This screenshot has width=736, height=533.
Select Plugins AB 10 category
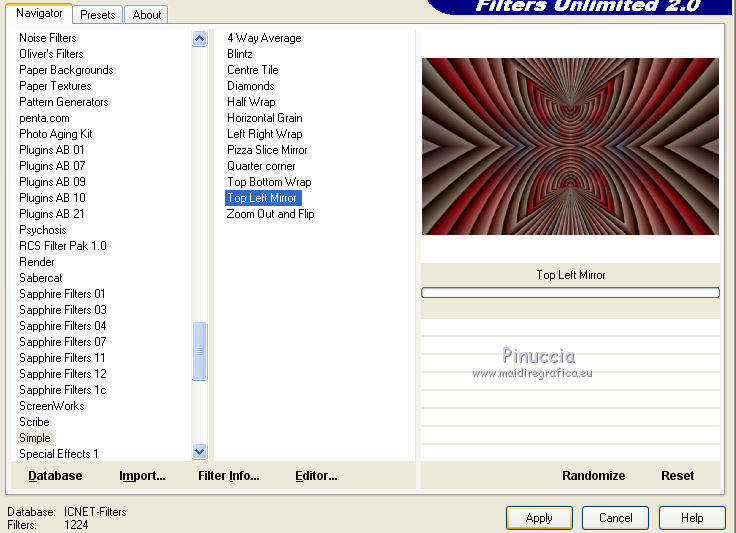pyautogui.click(x=52, y=198)
